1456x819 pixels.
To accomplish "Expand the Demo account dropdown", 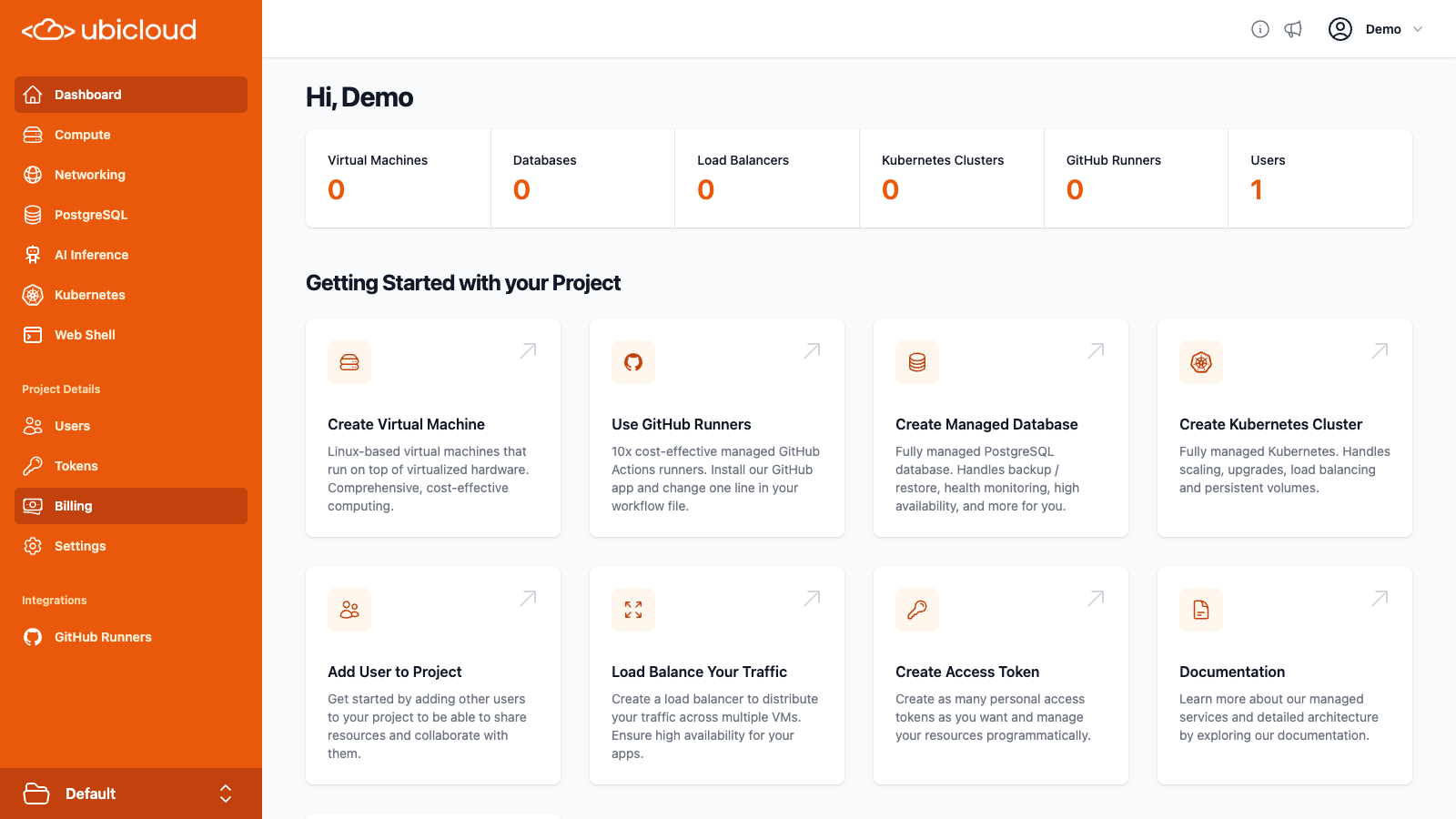I will click(x=1392, y=28).
